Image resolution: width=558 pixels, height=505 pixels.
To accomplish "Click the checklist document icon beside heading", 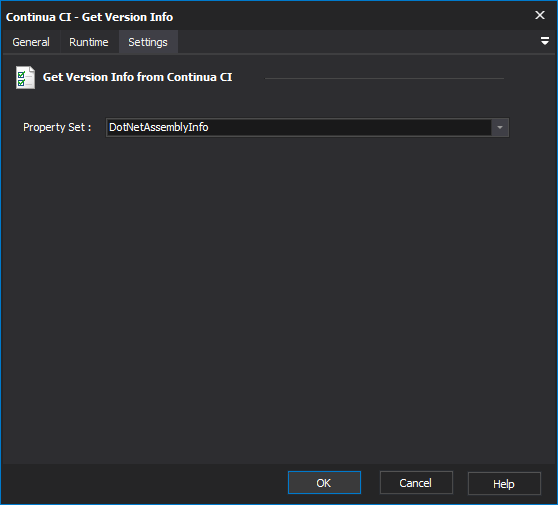I will click(25, 78).
